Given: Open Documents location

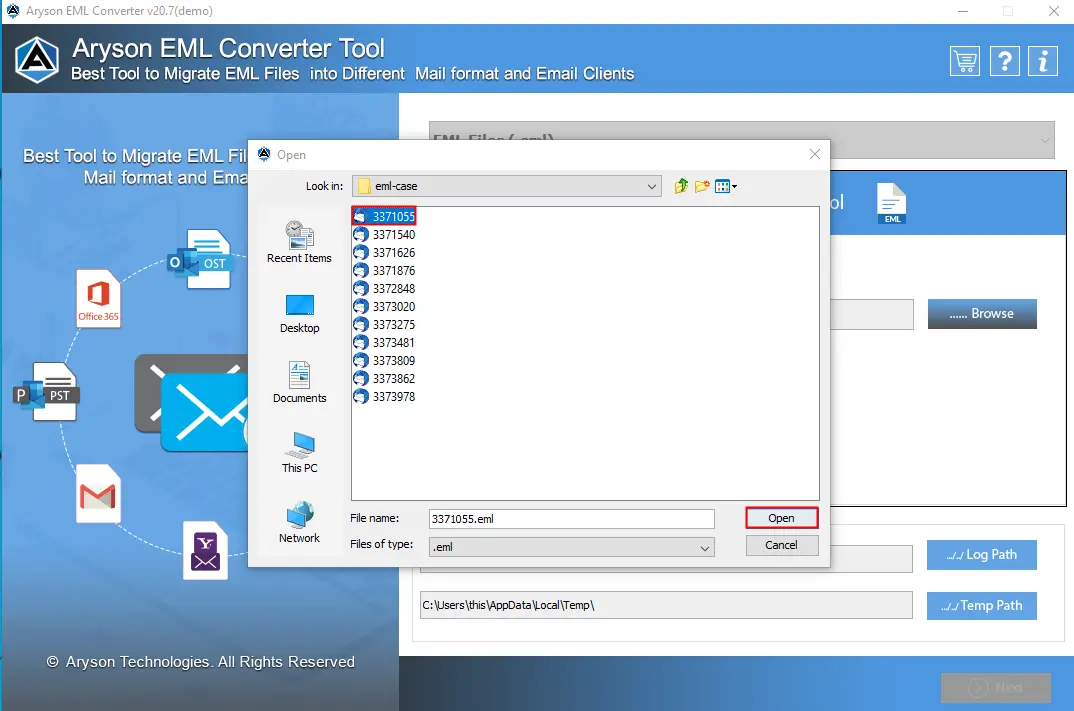Looking at the screenshot, I should pyautogui.click(x=299, y=383).
